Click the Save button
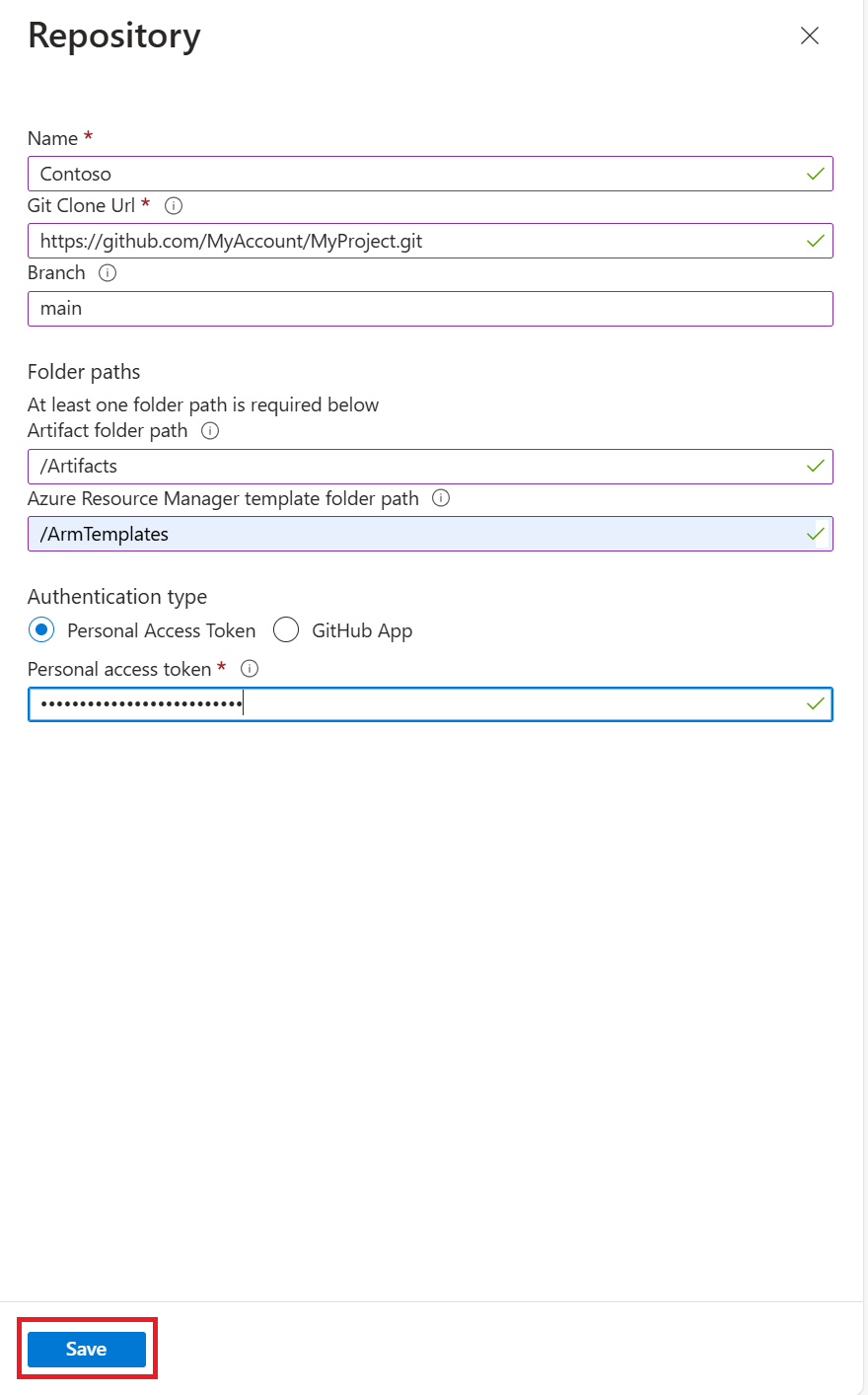The height and width of the screenshot is (1395, 868). coord(87,1349)
